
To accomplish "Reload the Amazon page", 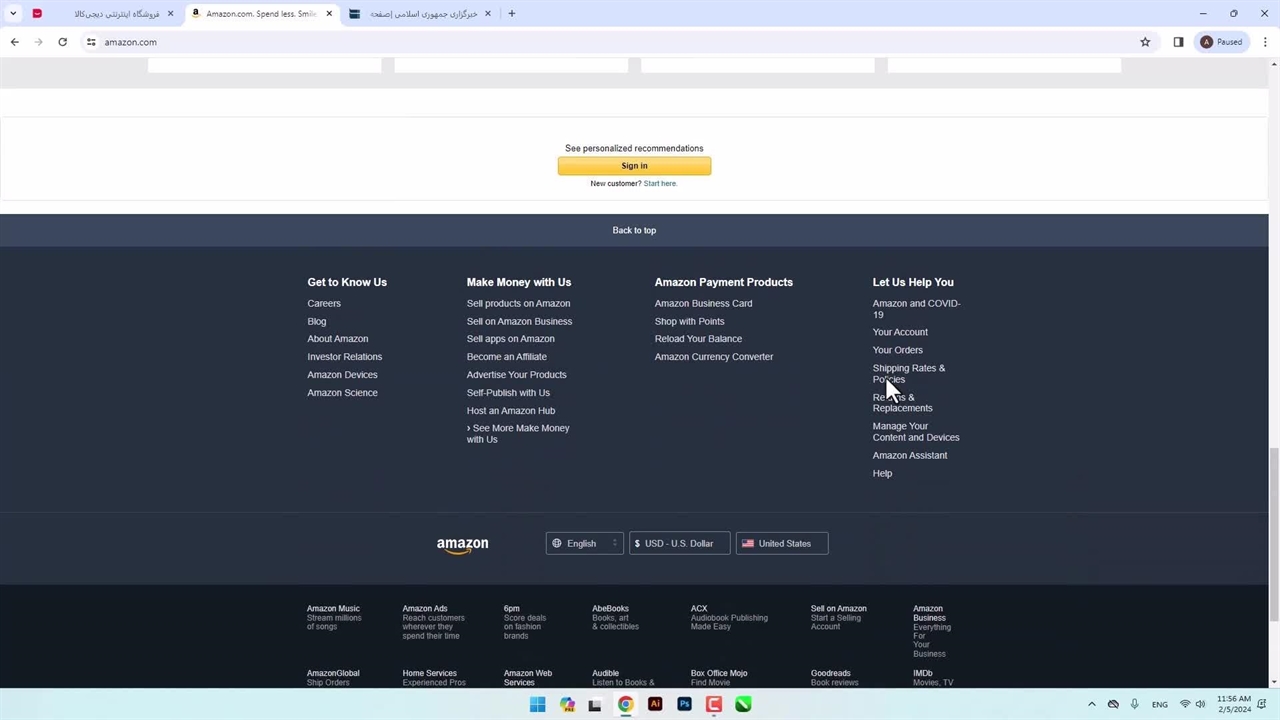I will 62,42.
